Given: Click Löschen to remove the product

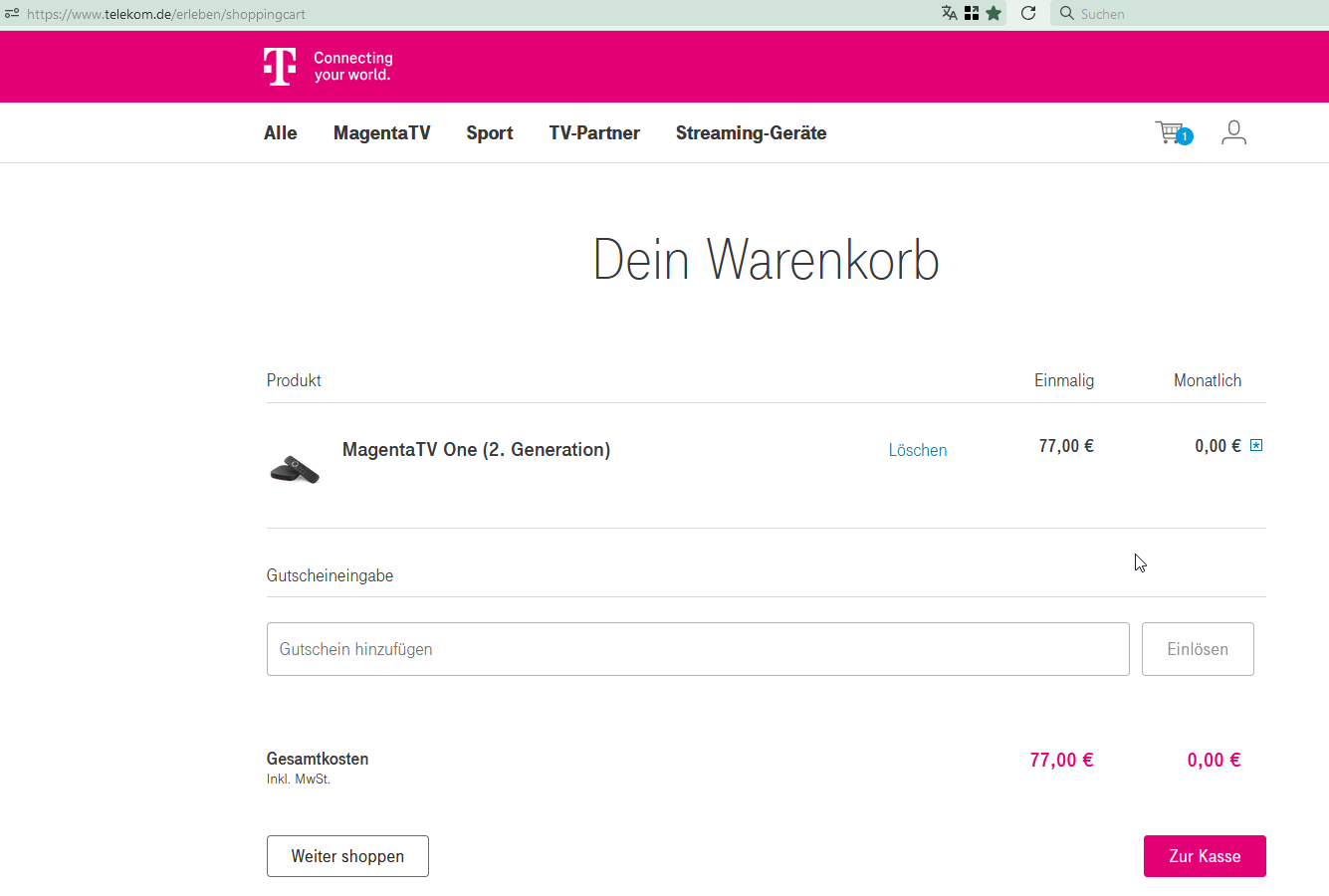Looking at the screenshot, I should point(918,450).
